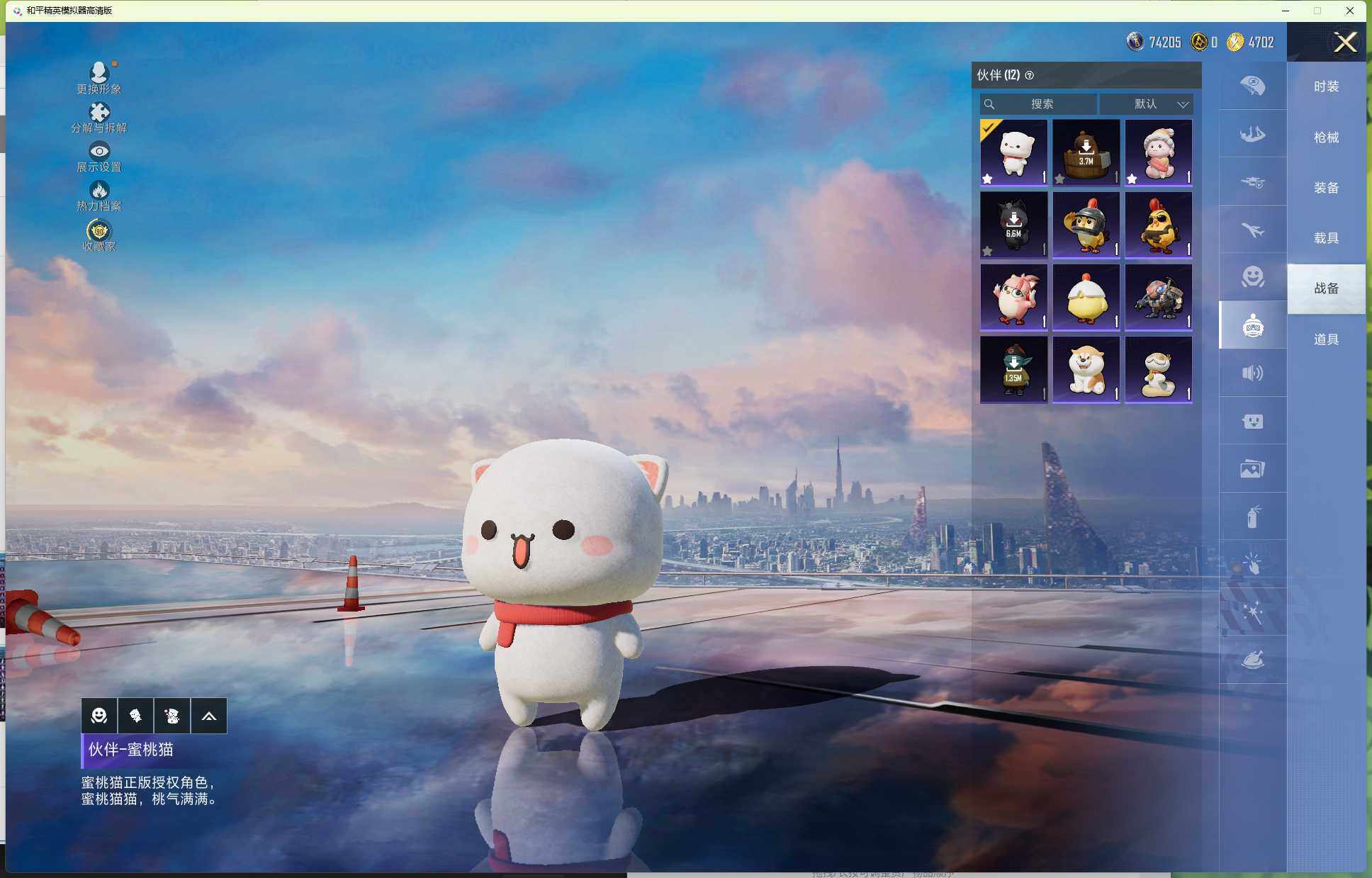Close the warehouse with the X button

coord(1344,43)
